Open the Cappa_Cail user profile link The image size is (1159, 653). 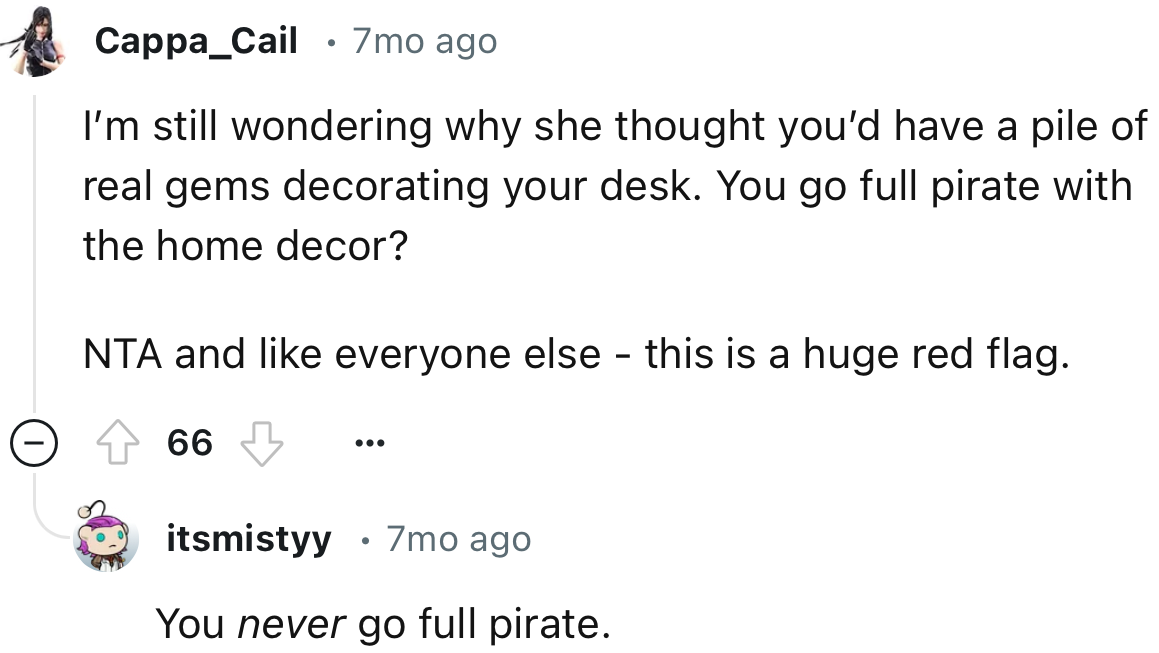click(197, 41)
